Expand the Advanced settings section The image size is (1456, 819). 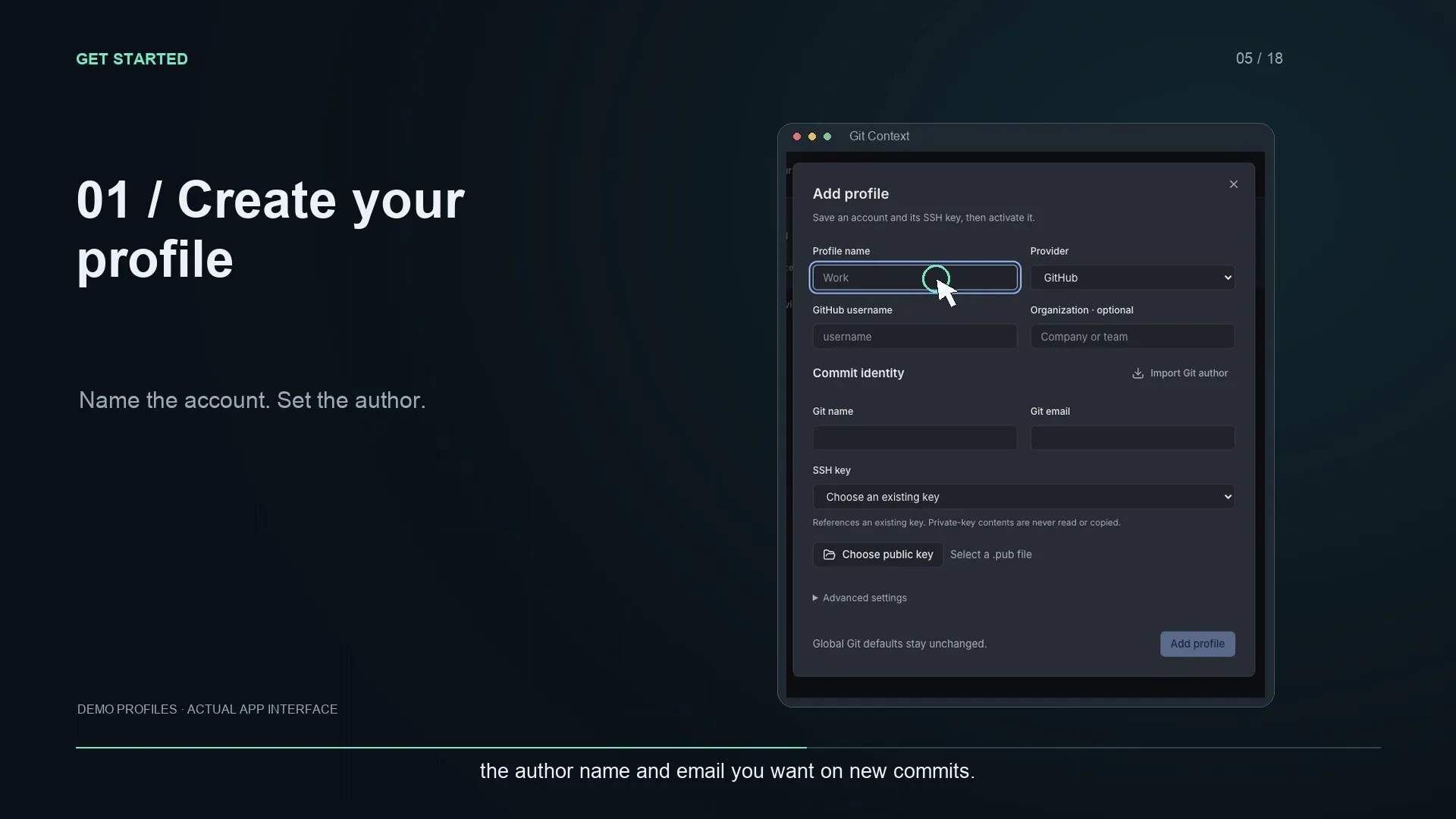point(859,598)
